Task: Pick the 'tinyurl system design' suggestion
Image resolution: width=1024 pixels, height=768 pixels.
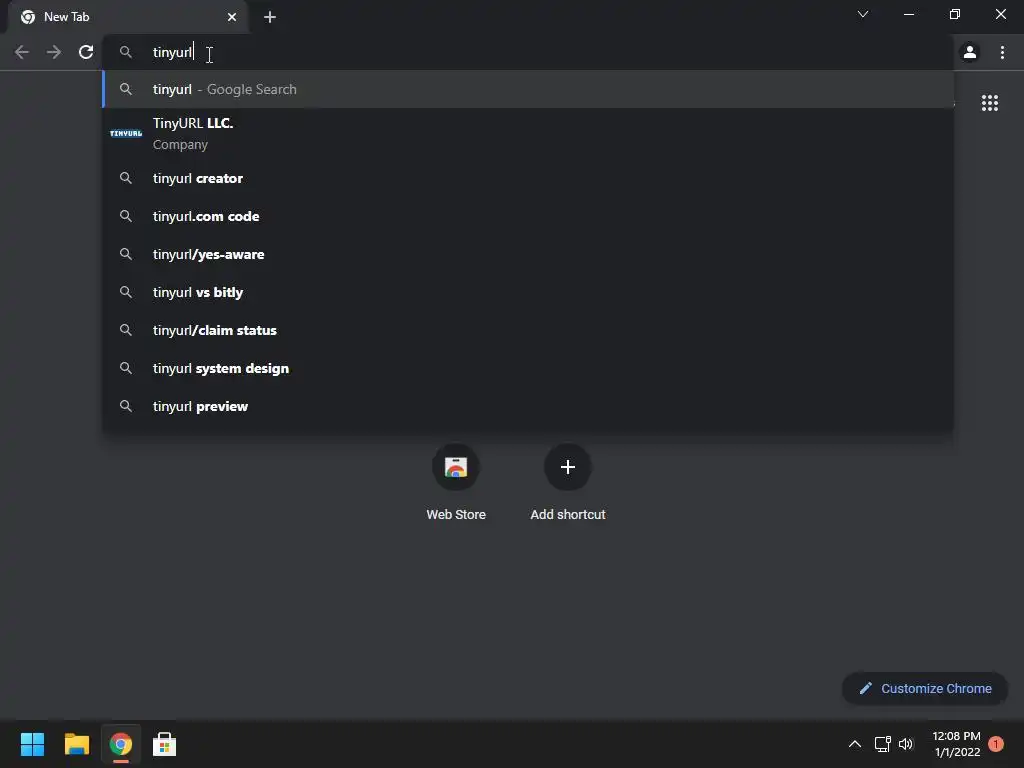Action: click(528, 368)
